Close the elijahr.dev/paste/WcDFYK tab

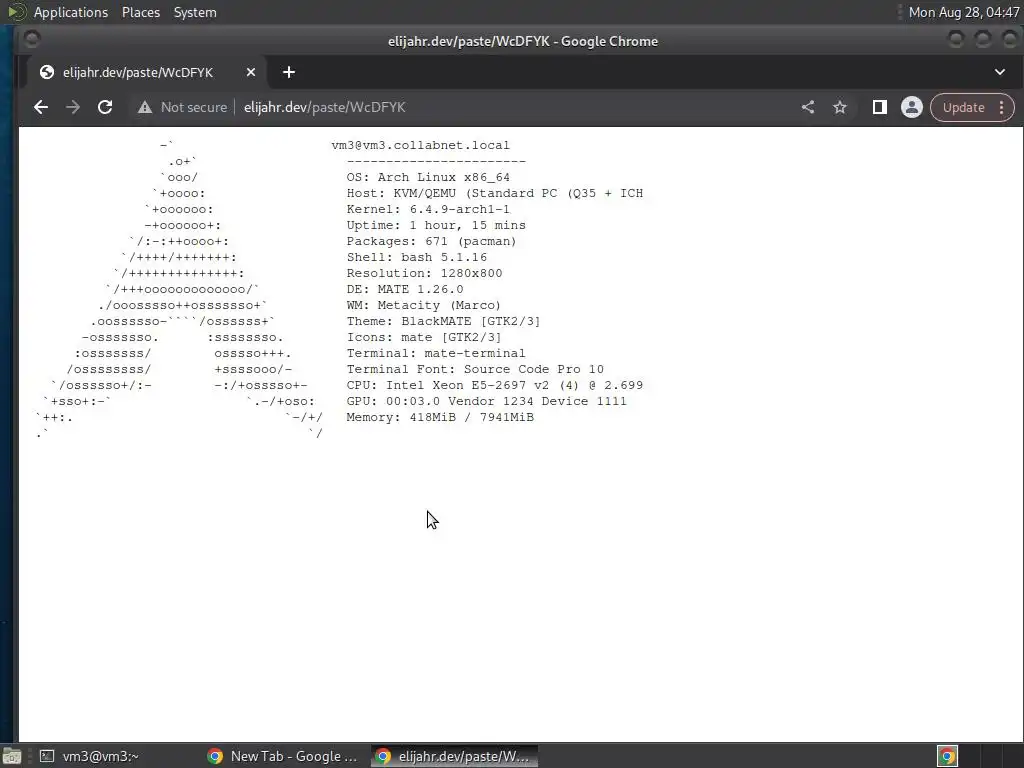(251, 72)
